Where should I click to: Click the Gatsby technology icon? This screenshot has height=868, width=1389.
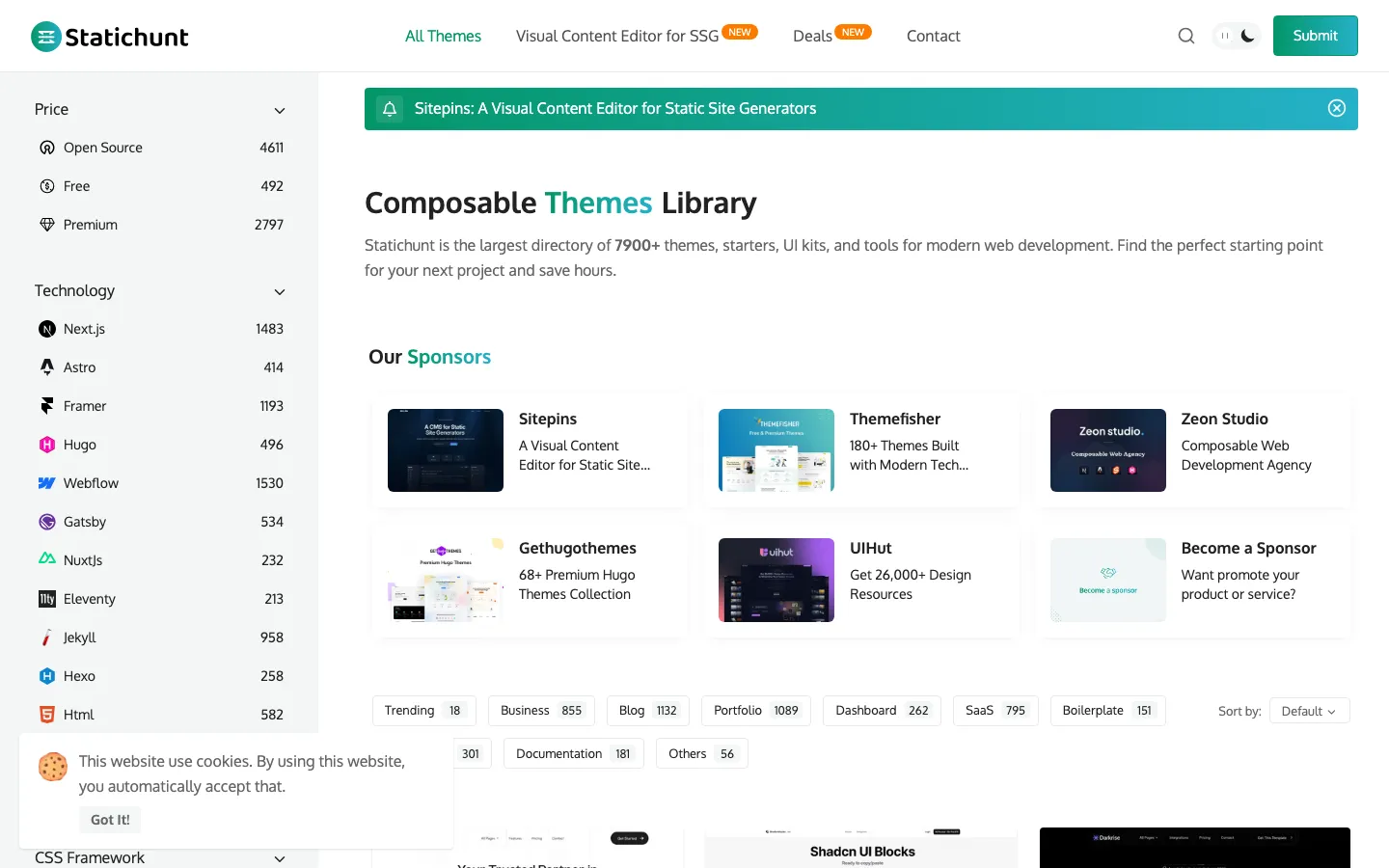[47, 522]
